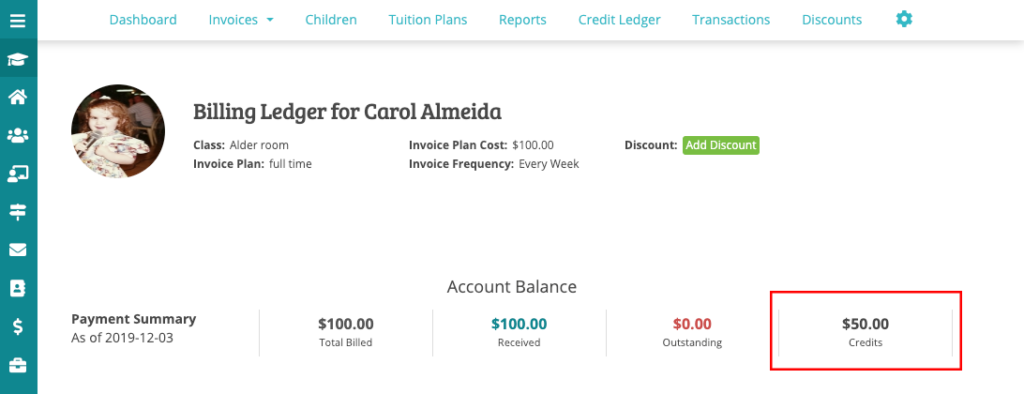1024x394 pixels.
Task: Open the contact book sidebar icon
Action: (x=18, y=288)
